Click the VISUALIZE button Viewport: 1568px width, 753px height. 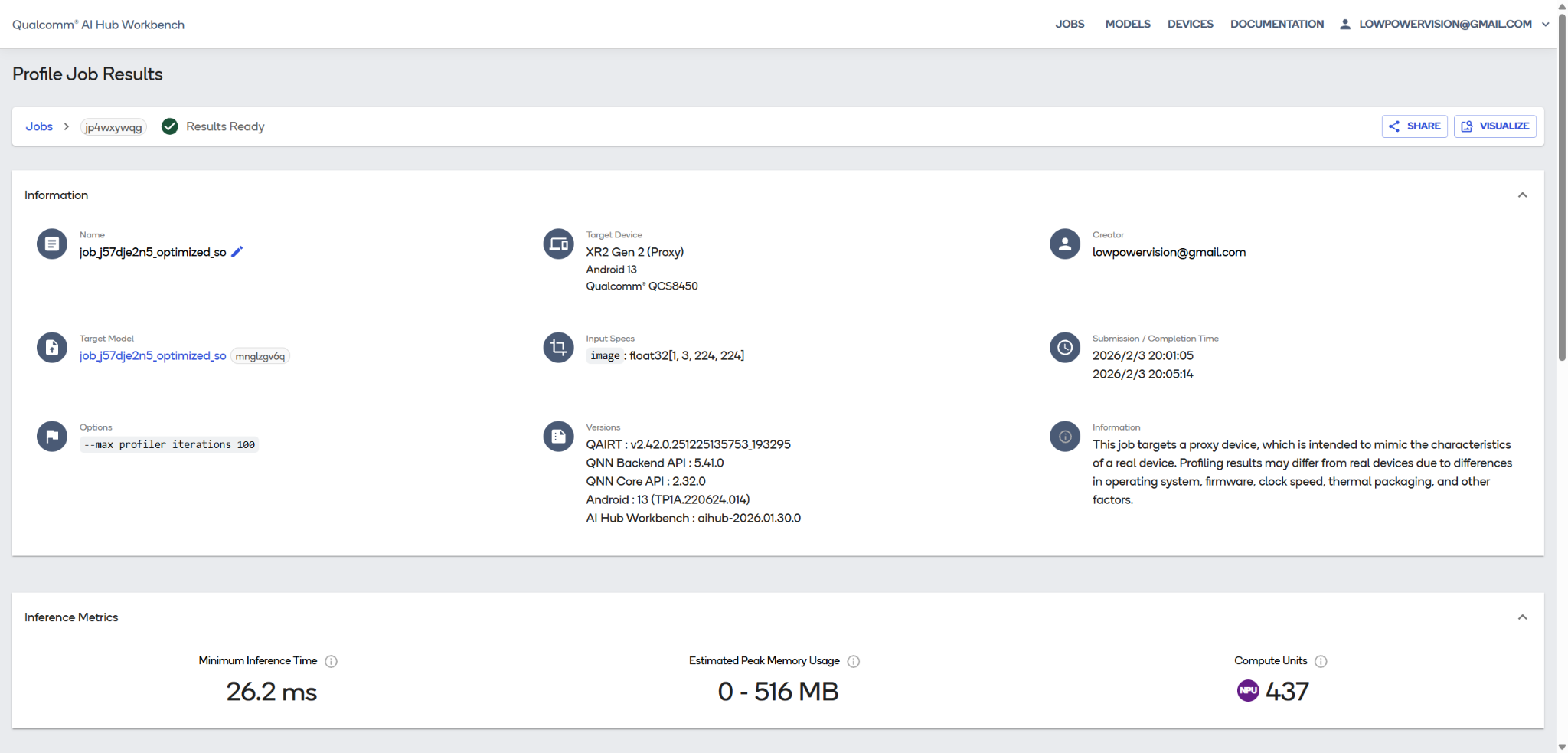coord(1495,126)
